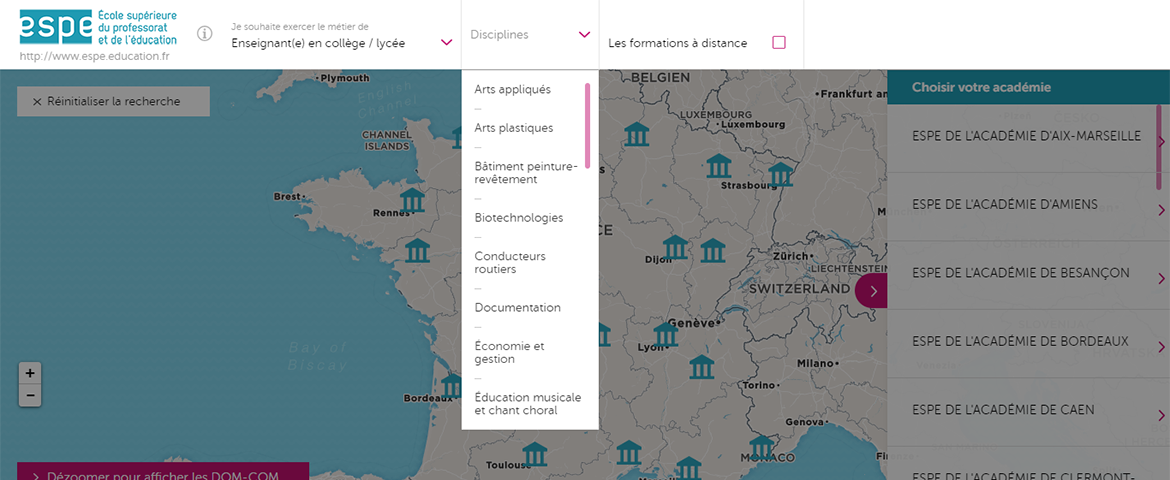Choose Biotechnologies discipline

(x=519, y=218)
